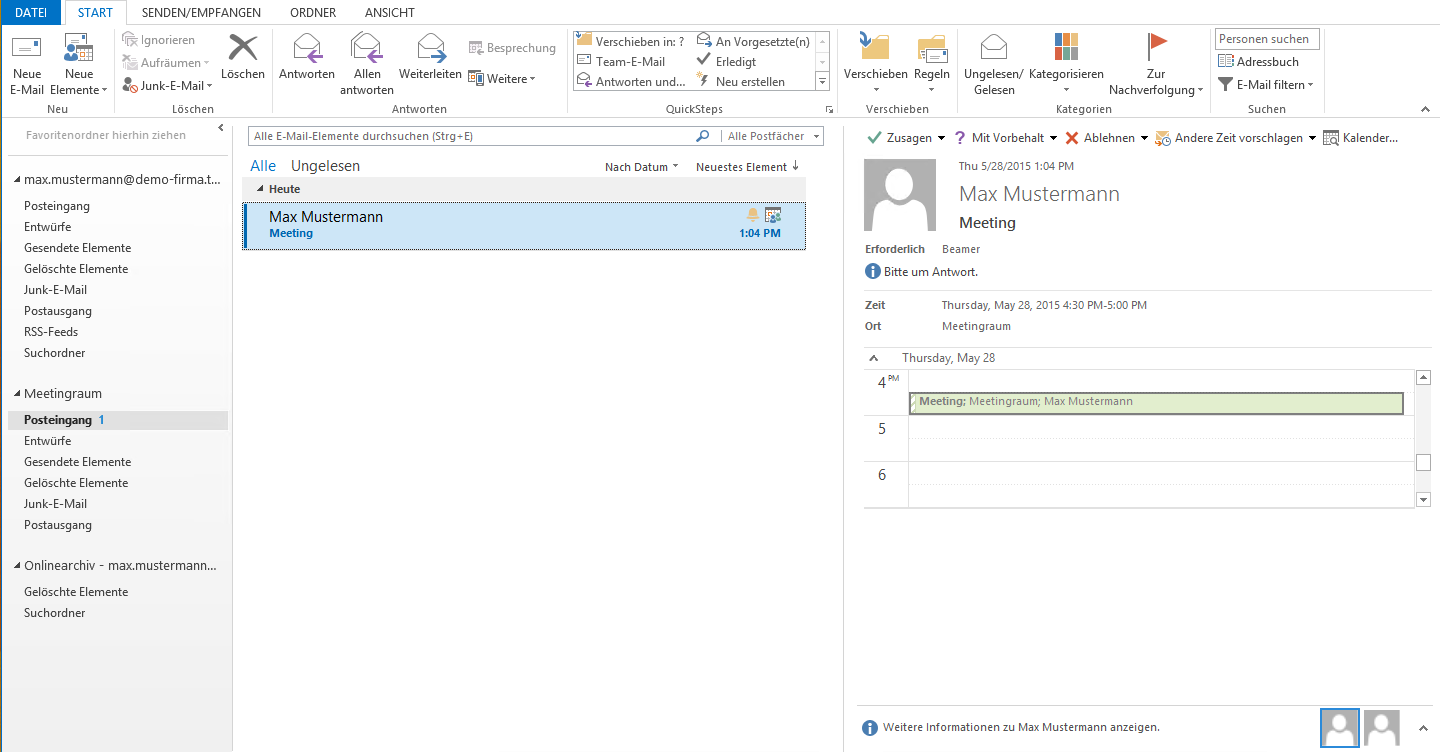Select An Vorgesetzte(n) quick step

(753, 41)
